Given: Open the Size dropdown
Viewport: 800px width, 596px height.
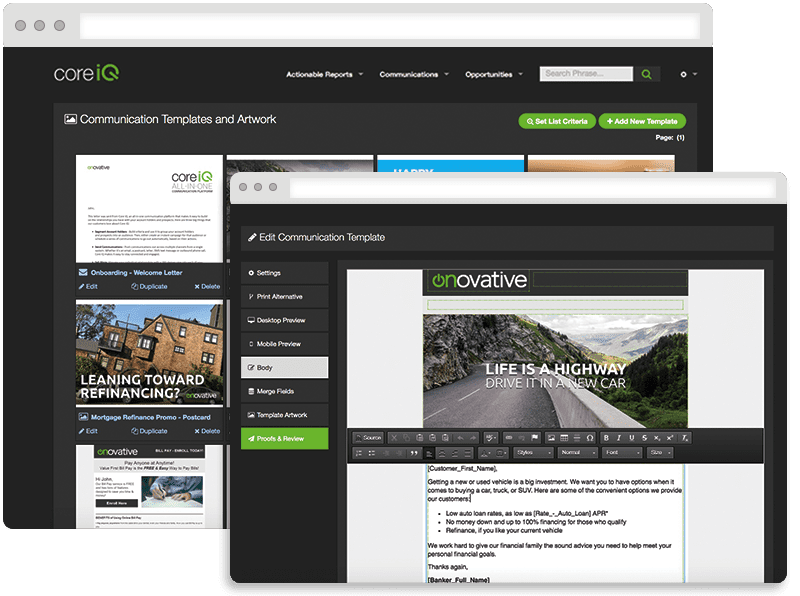Looking at the screenshot, I should pyautogui.click(x=660, y=453).
